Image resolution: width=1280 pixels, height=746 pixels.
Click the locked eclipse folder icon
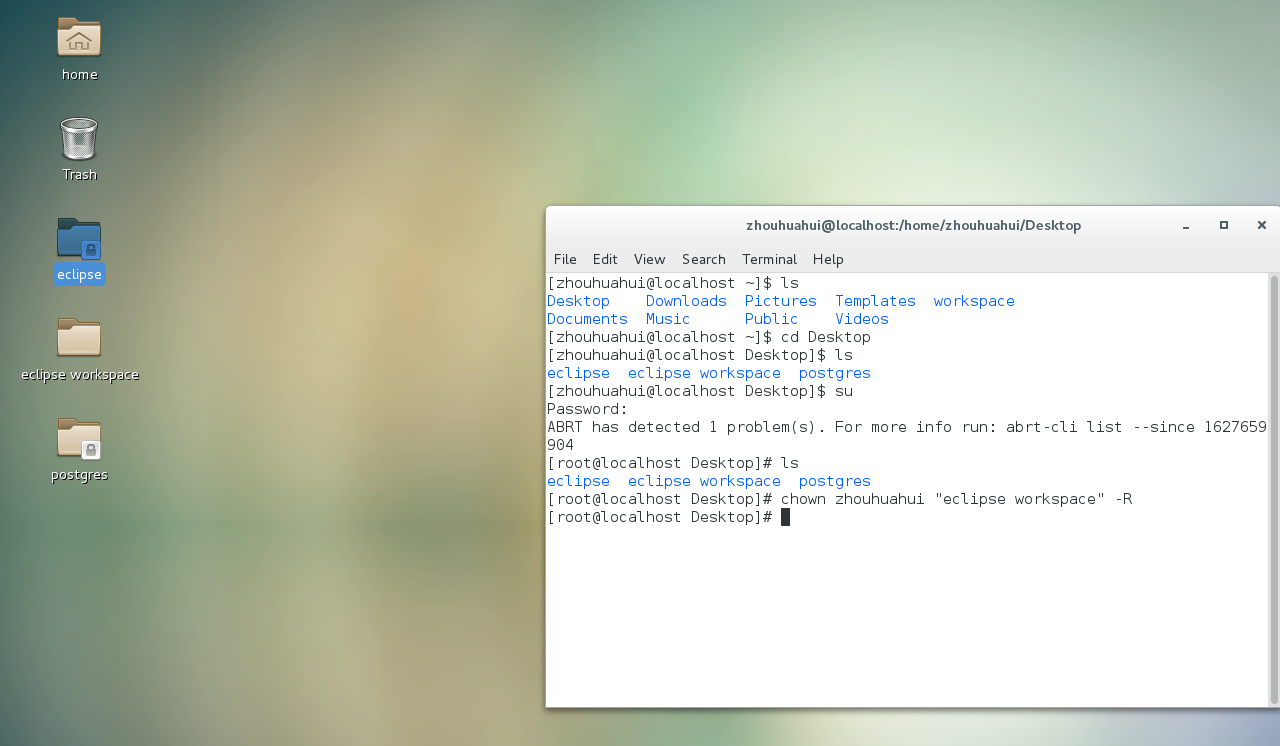(x=79, y=239)
